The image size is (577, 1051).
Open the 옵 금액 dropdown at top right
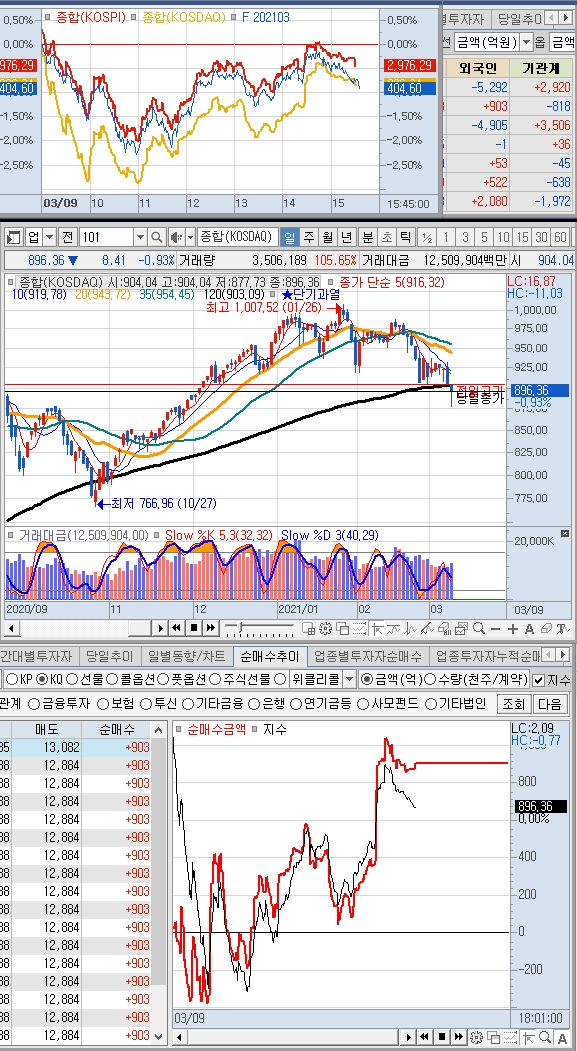tap(562, 42)
